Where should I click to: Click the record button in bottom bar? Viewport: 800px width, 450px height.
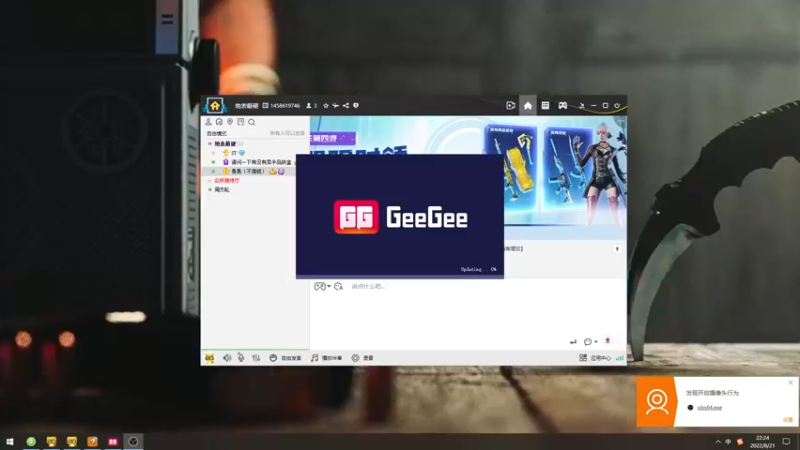[x=362, y=358]
